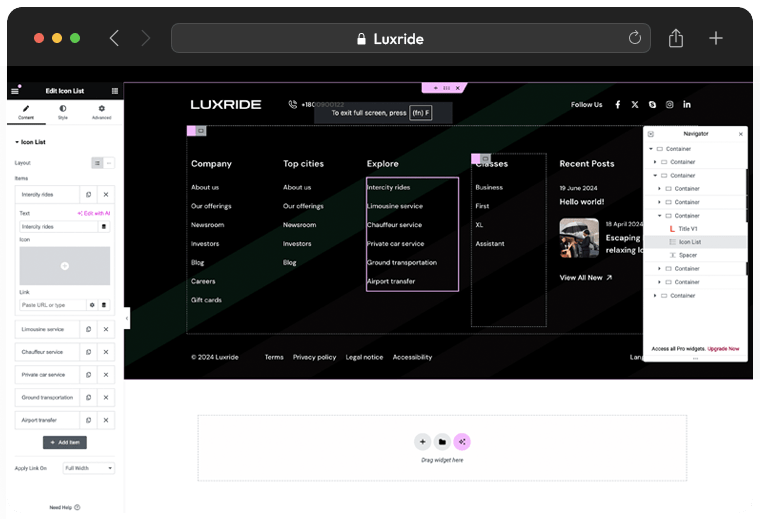Viewport: 760px width, 519px height.
Task: Remove the Airport transfer list item
Action: click(x=106, y=420)
